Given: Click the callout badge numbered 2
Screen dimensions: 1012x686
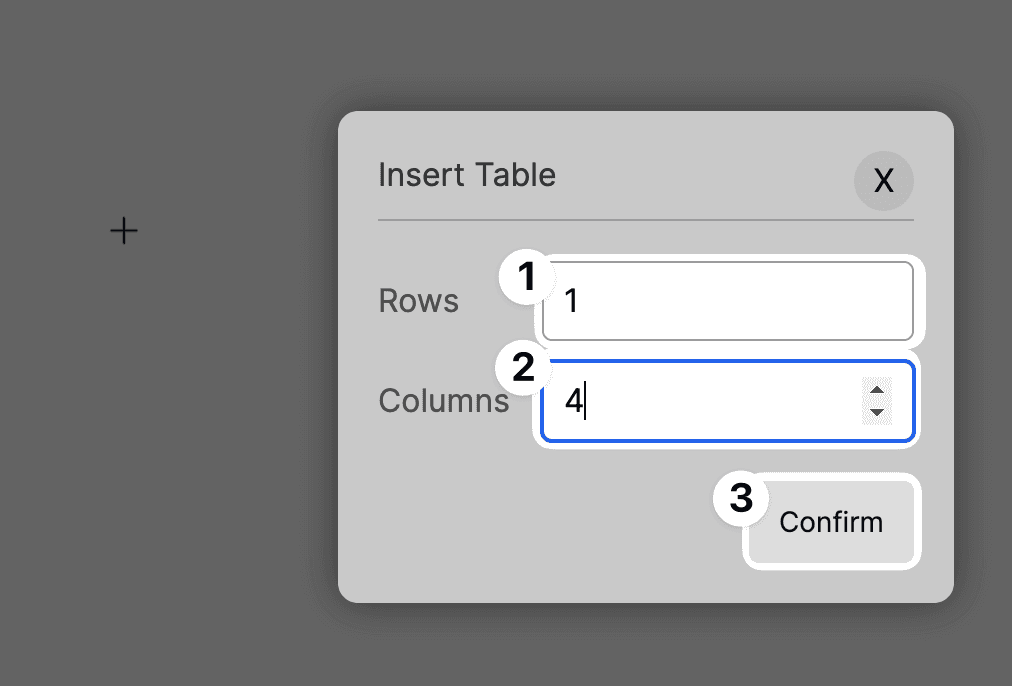Looking at the screenshot, I should coord(522,368).
